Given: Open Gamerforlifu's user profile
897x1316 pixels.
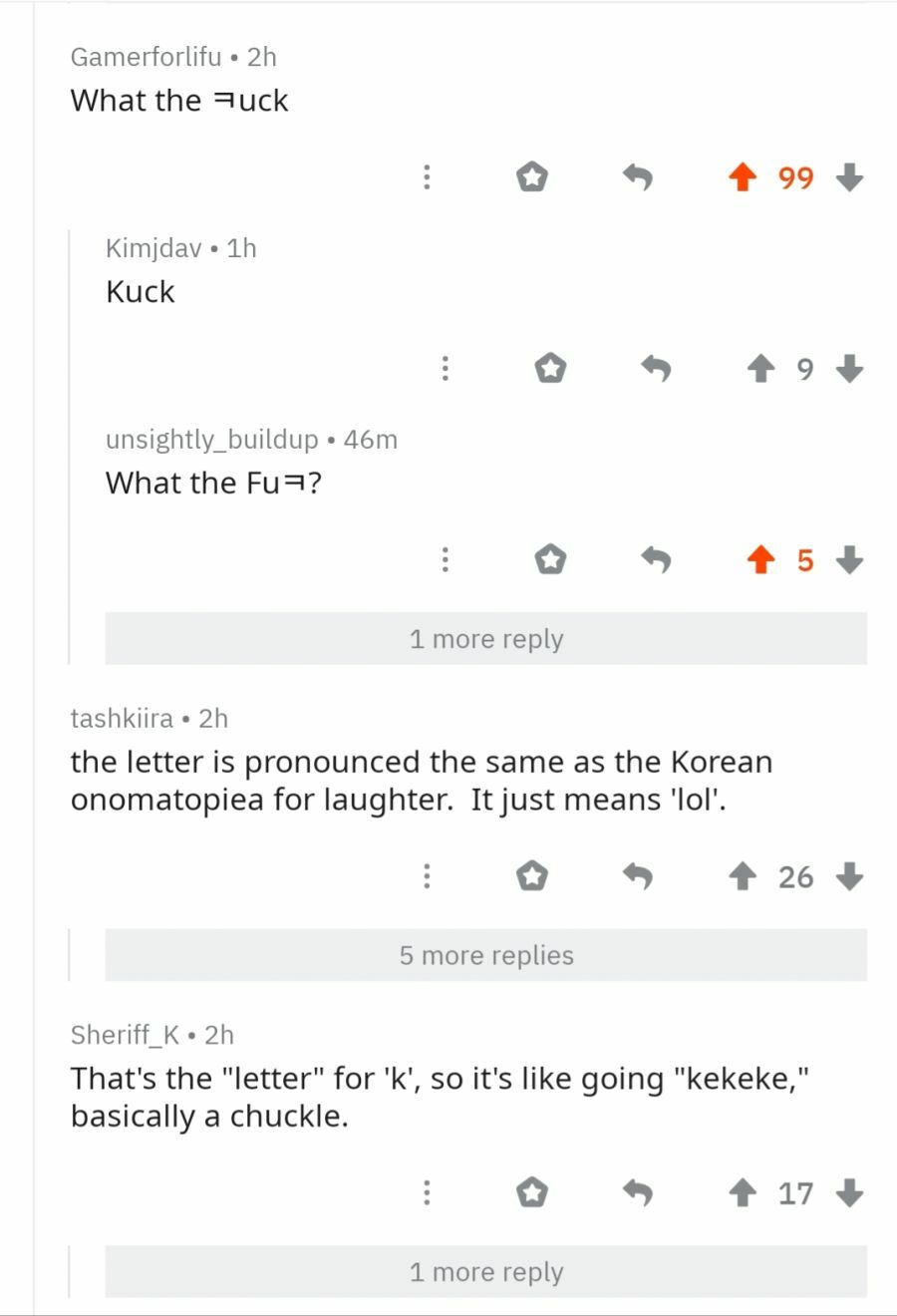Looking at the screenshot, I should click(146, 57).
